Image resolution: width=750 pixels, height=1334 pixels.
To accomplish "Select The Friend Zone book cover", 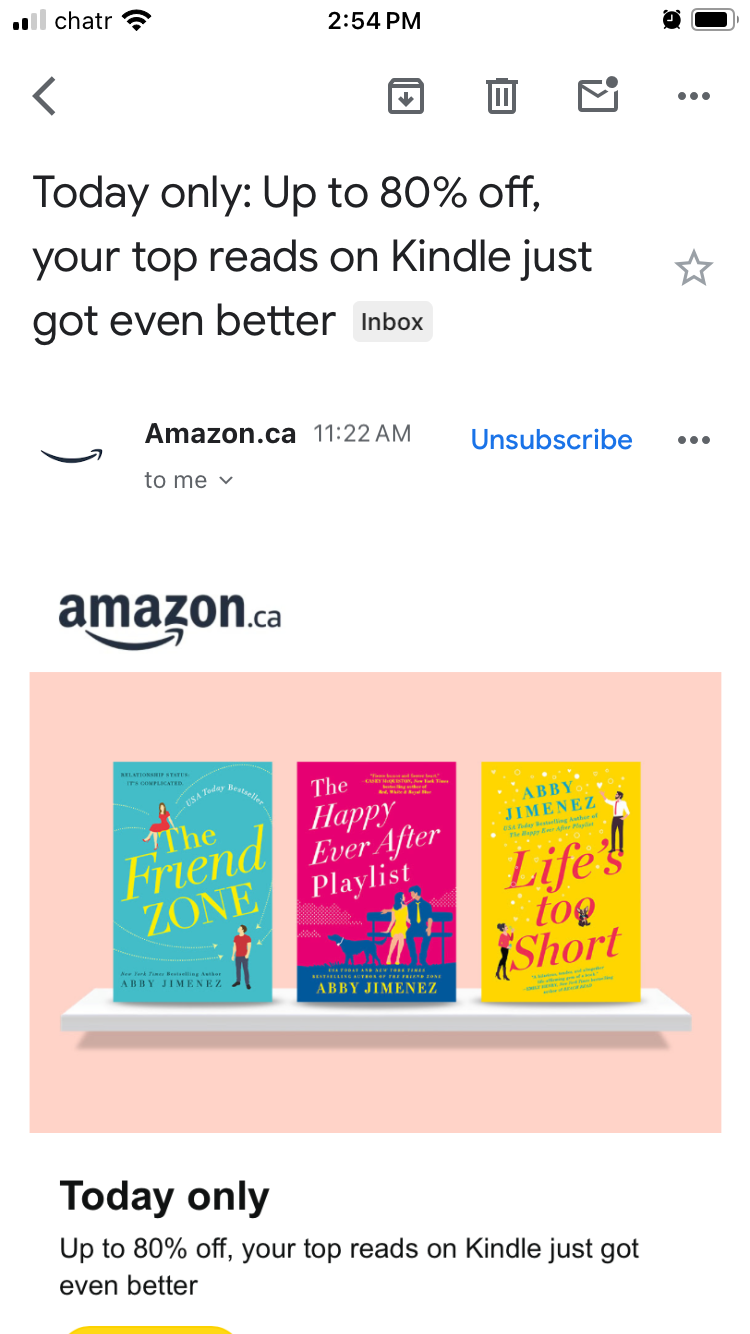I will (193, 882).
